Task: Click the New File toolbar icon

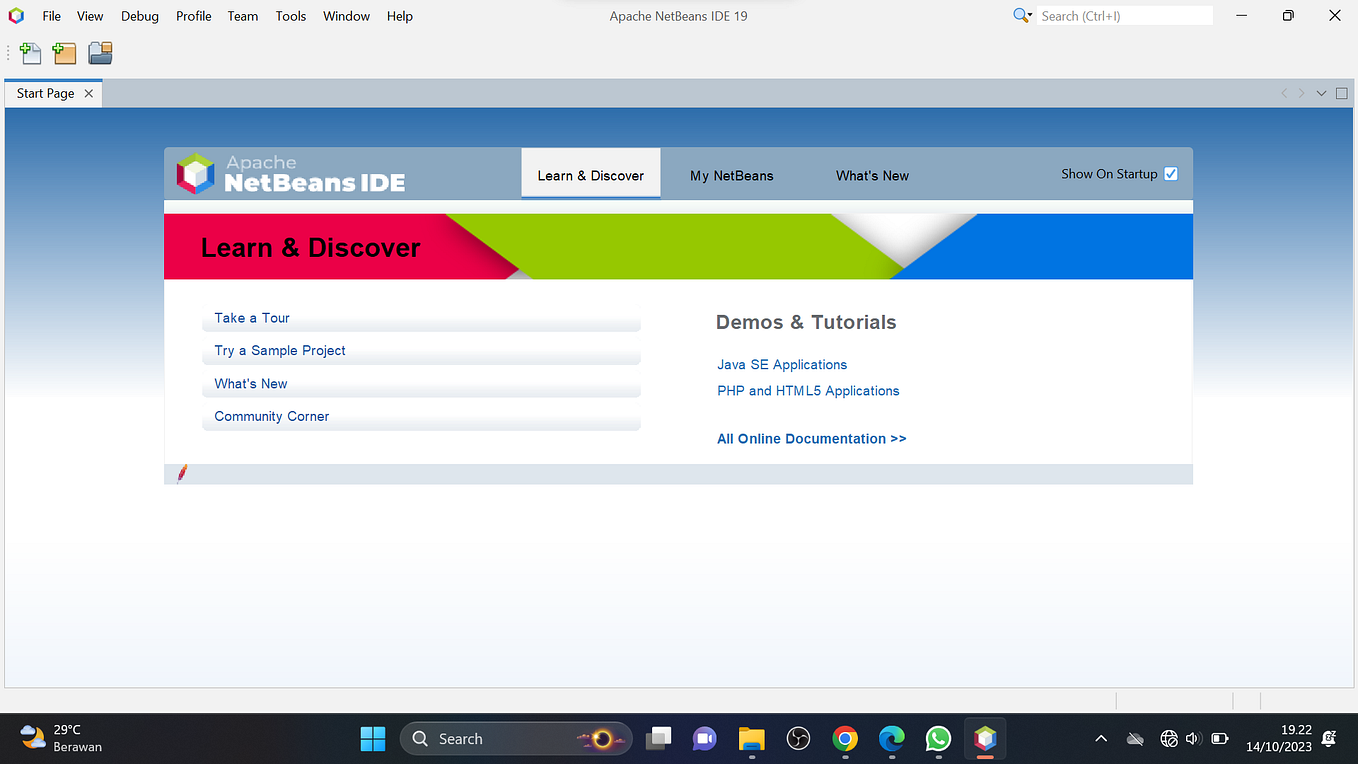Action: (30, 53)
